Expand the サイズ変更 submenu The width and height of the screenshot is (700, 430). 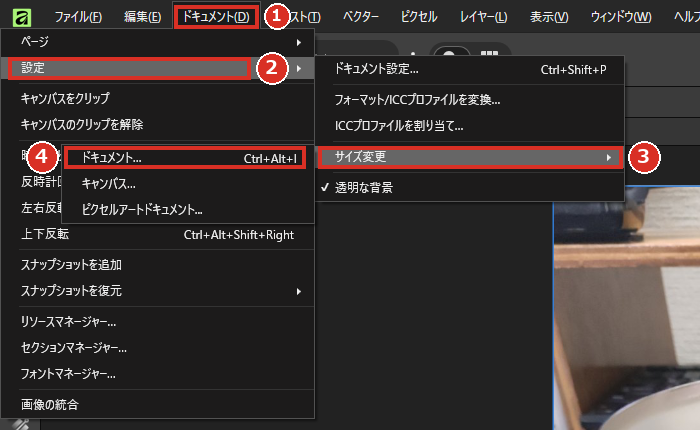click(470, 157)
